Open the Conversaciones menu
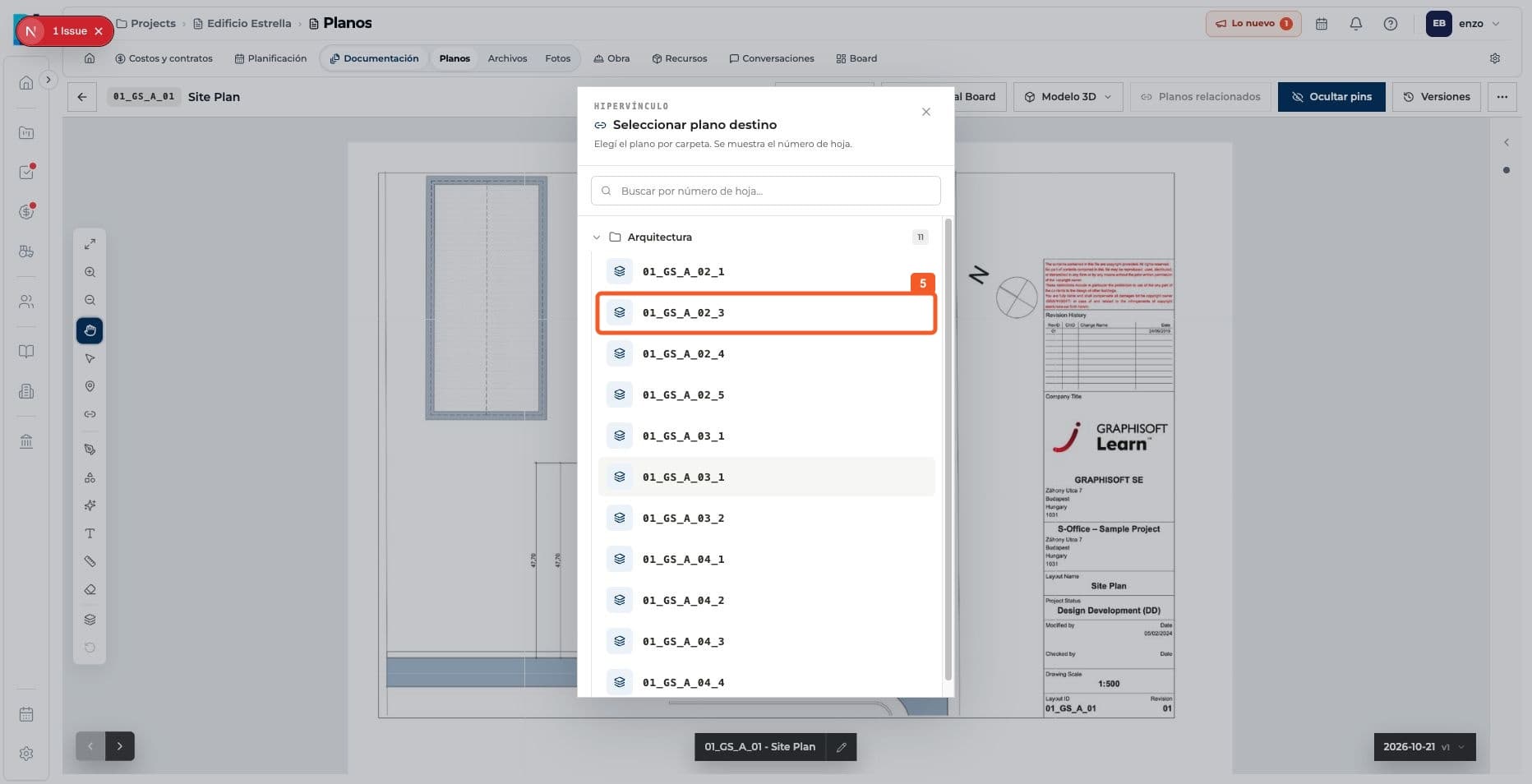The image size is (1532, 784). 771,58
